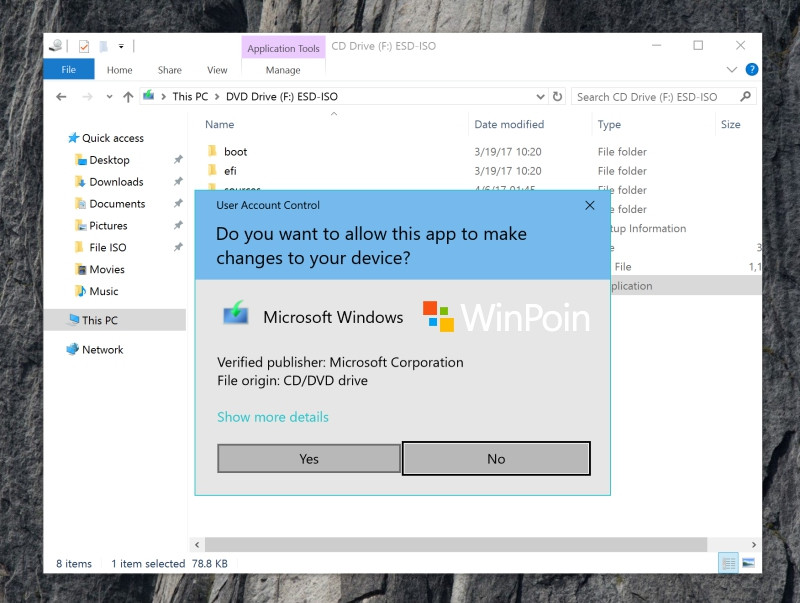Unpin Downloads using its pin icon
The image size is (800, 603).
(x=178, y=182)
